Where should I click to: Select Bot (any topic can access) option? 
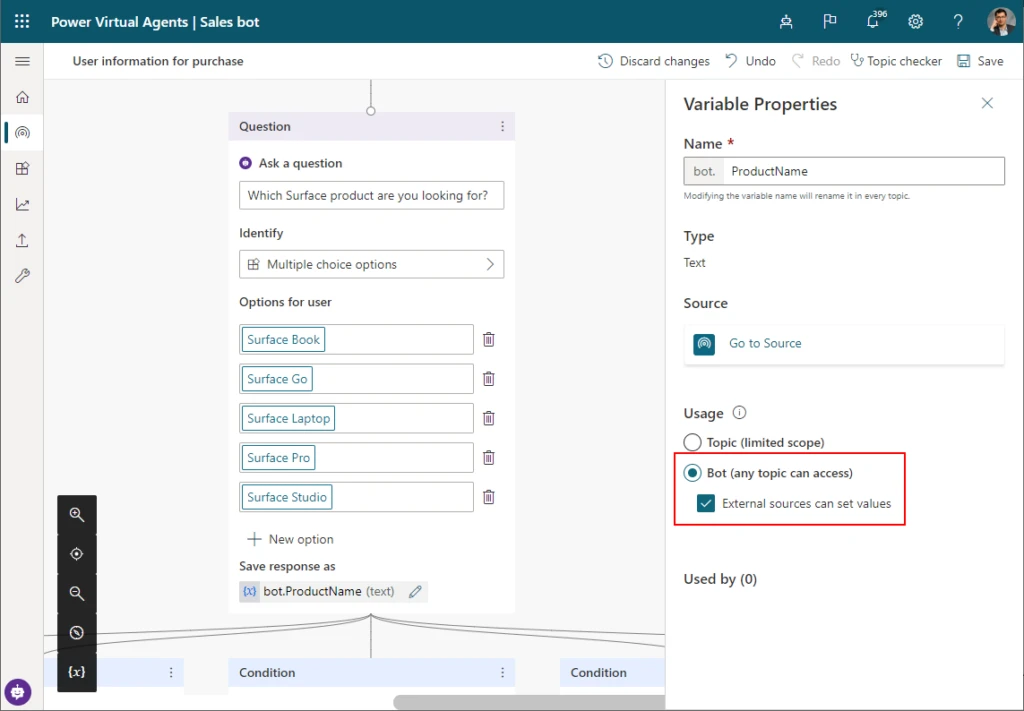tap(692, 473)
